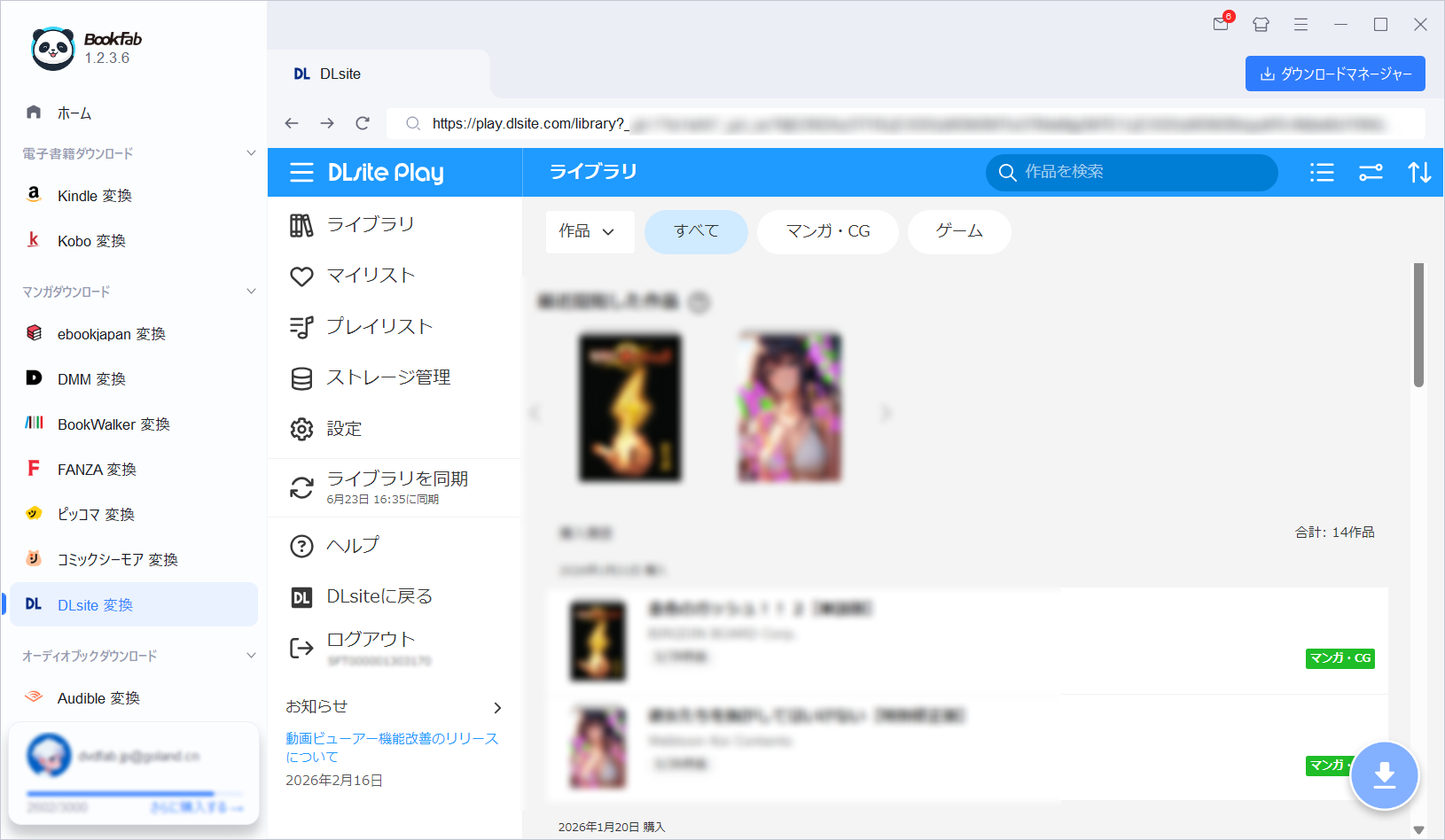Click the help icon beside the blurred heading
1445x840 pixels.
pyautogui.click(x=699, y=302)
